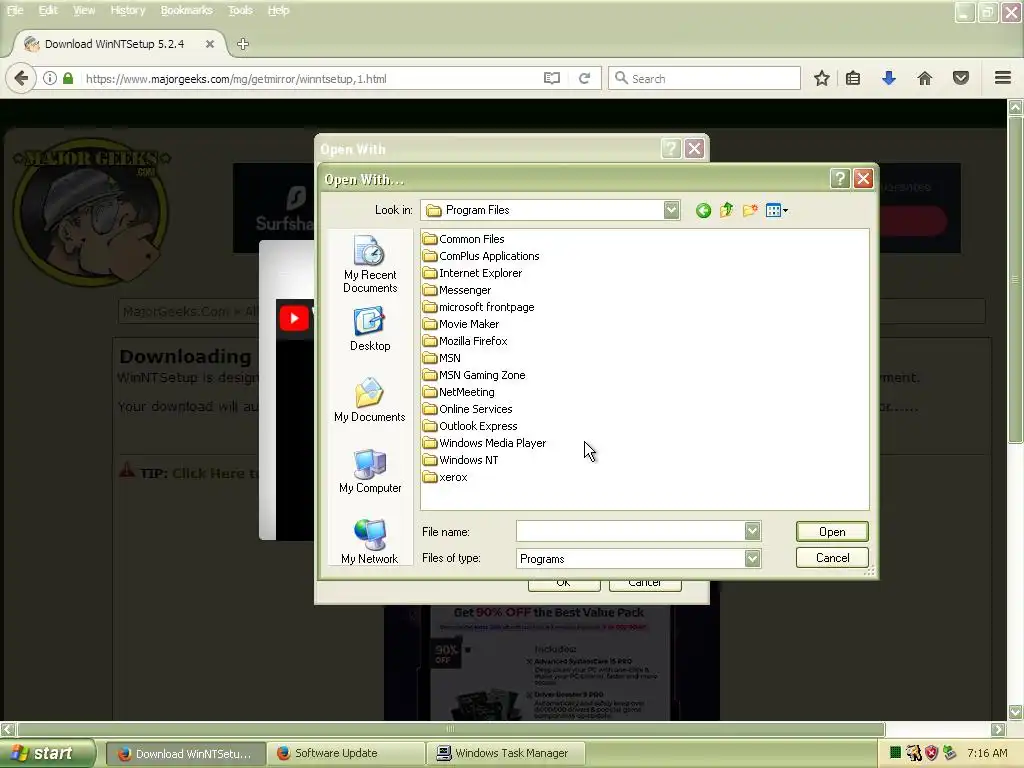
Task: Show bookmarks list icon
Action: pos(853,78)
